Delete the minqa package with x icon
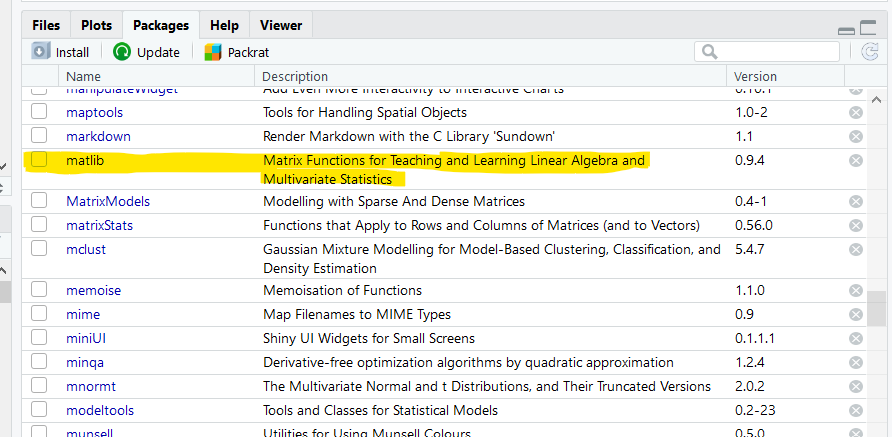The width and height of the screenshot is (892, 437). 856,362
